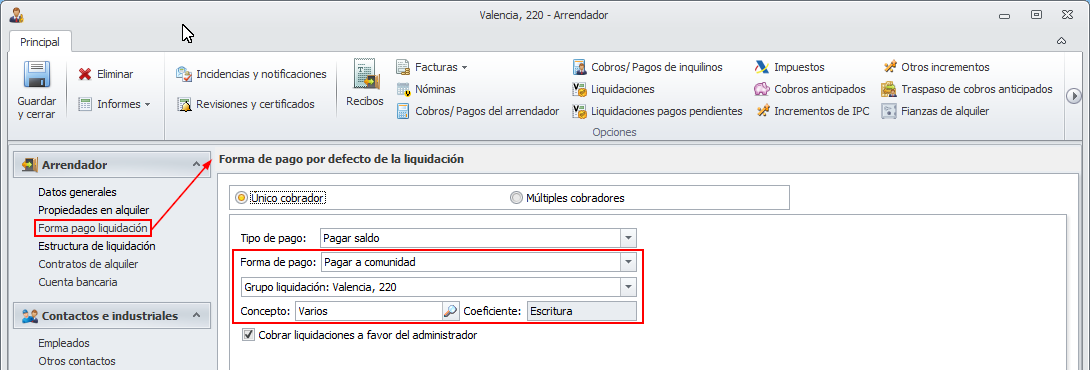
Task: Open Otros incrementos
Action: click(936, 67)
